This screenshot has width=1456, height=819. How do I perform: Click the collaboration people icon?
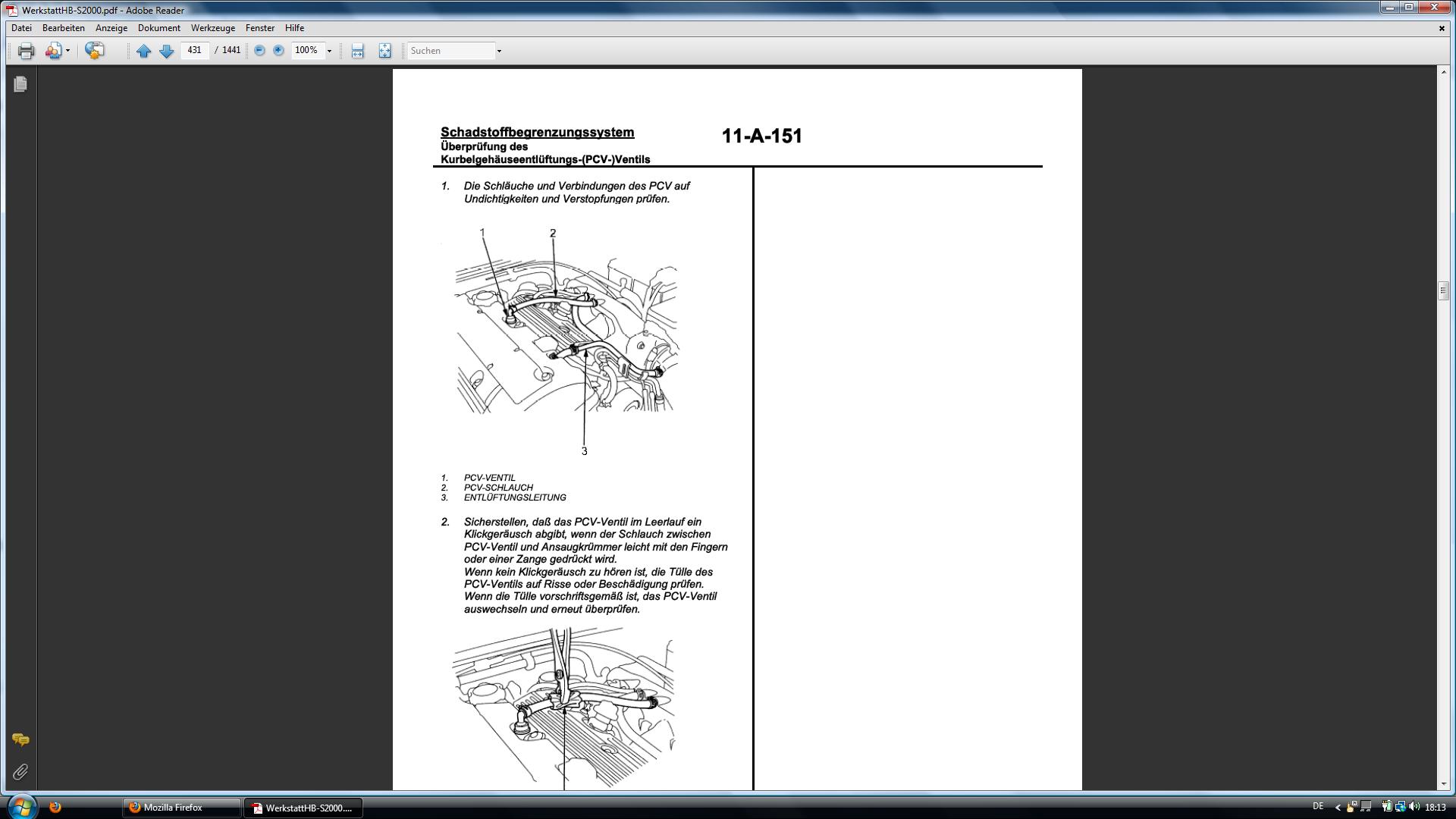click(x=52, y=51)
